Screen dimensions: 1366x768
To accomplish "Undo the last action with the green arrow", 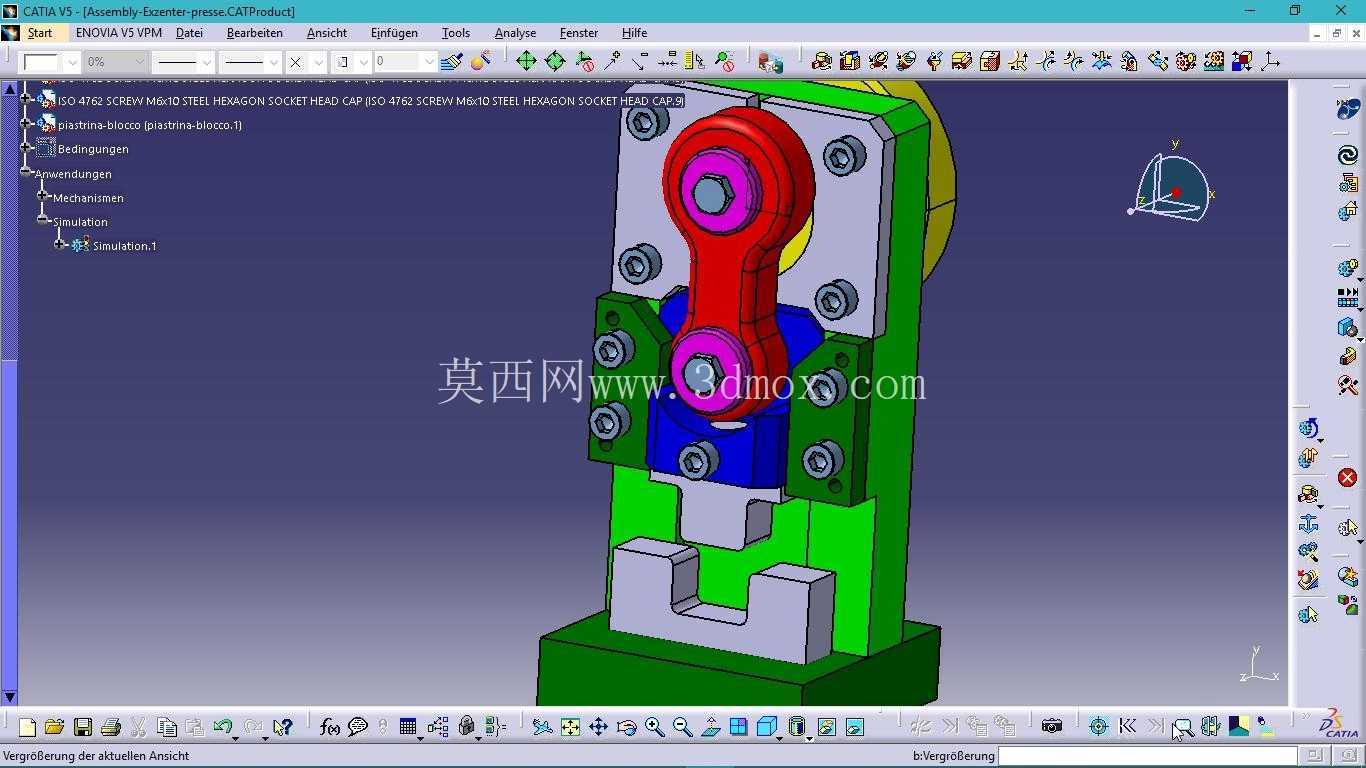I will (x=222, y=727).
